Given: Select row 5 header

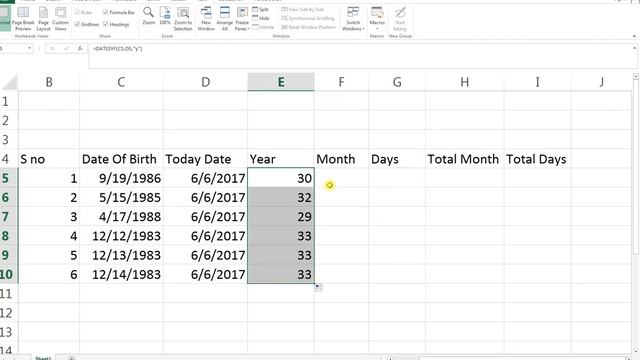Looking at the screenshot, I should click(x=9, y=178).
